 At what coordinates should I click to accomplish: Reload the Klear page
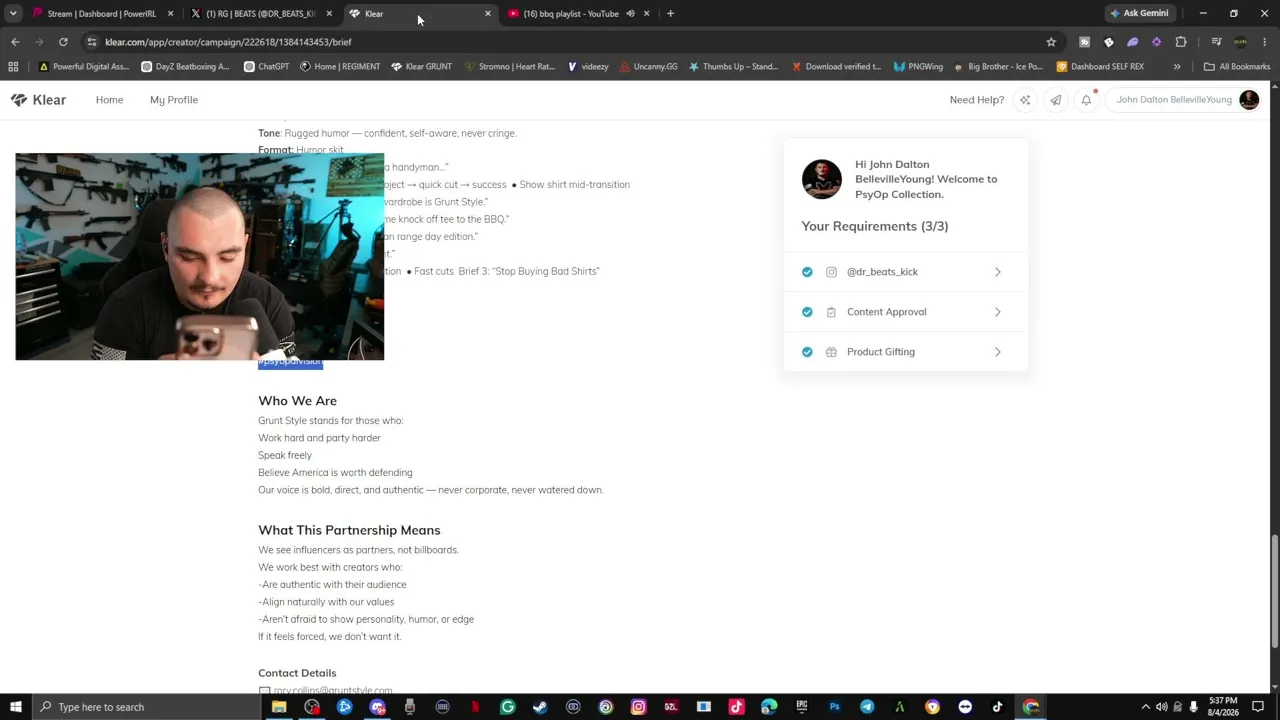(x=63, y=42)
